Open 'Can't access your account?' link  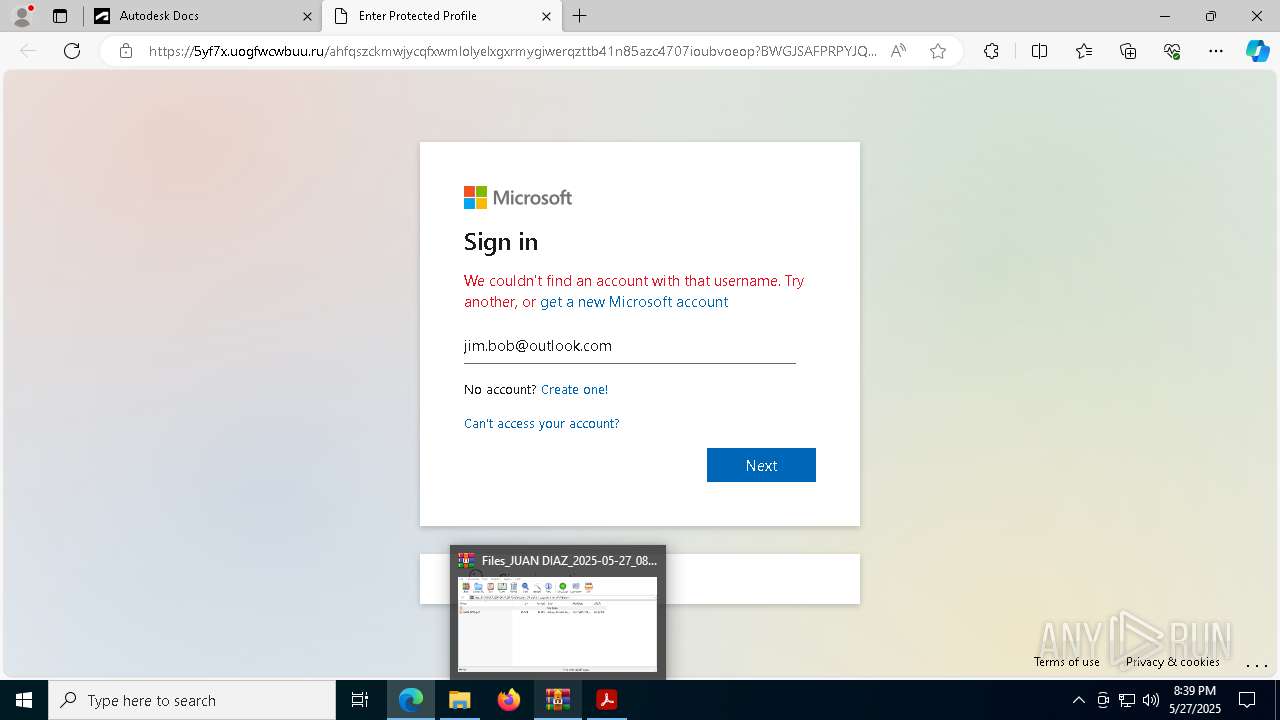(542, 424)
